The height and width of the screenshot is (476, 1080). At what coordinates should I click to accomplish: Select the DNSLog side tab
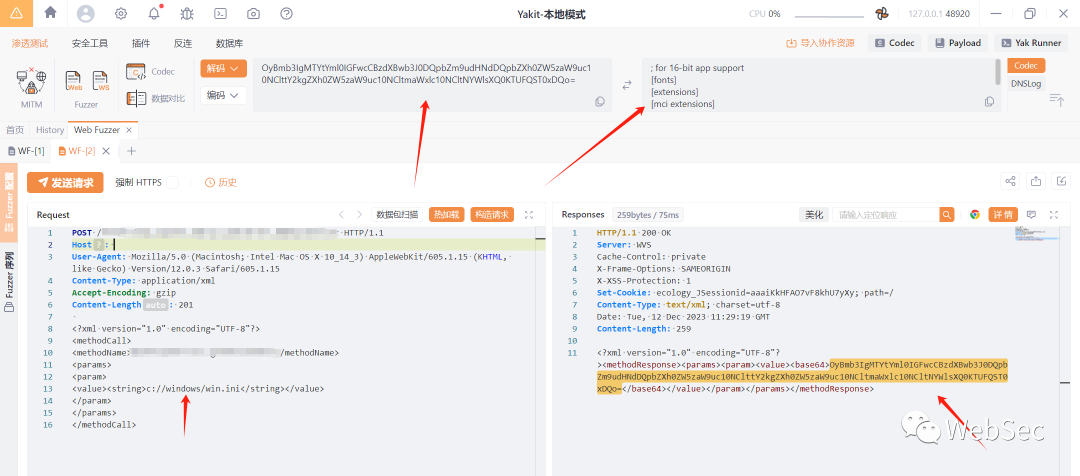(1026, 83)
